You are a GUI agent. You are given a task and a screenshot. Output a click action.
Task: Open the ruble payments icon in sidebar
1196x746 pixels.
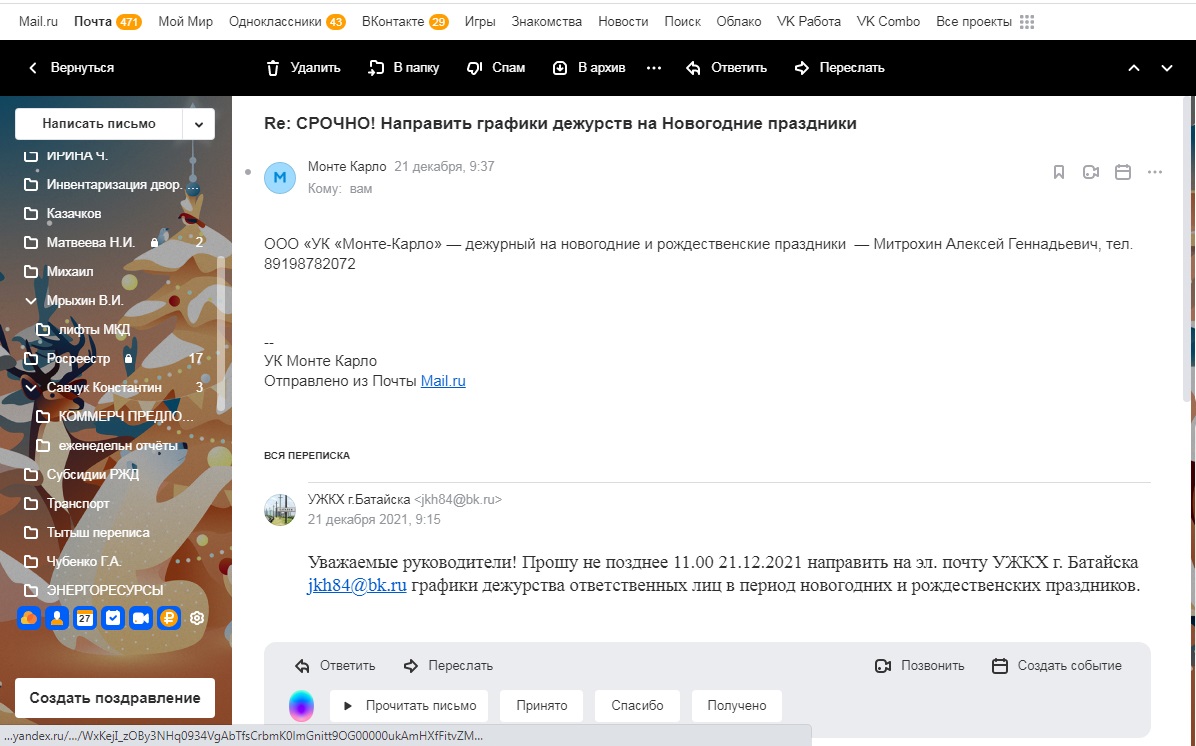pyautogui.click(x=169, y=618)
